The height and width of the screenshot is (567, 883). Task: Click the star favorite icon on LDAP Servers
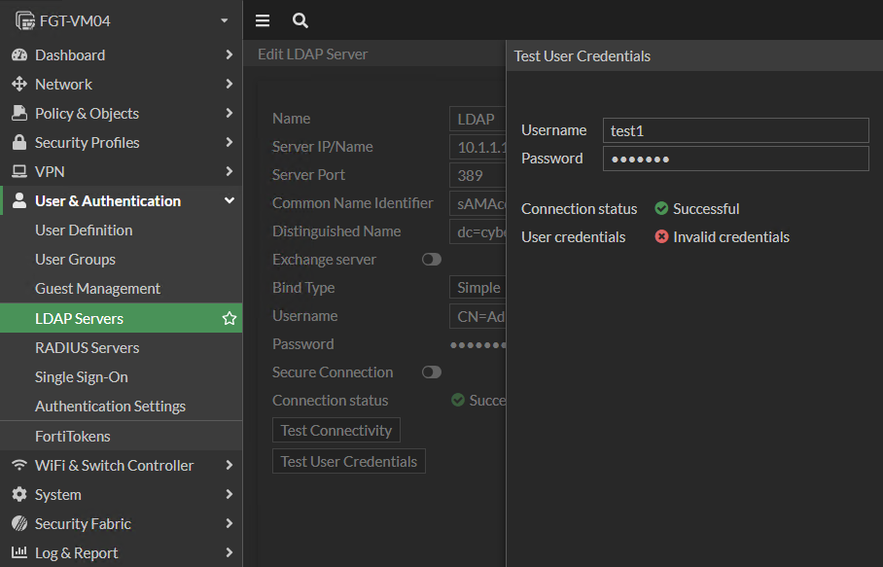coord(229,318)
